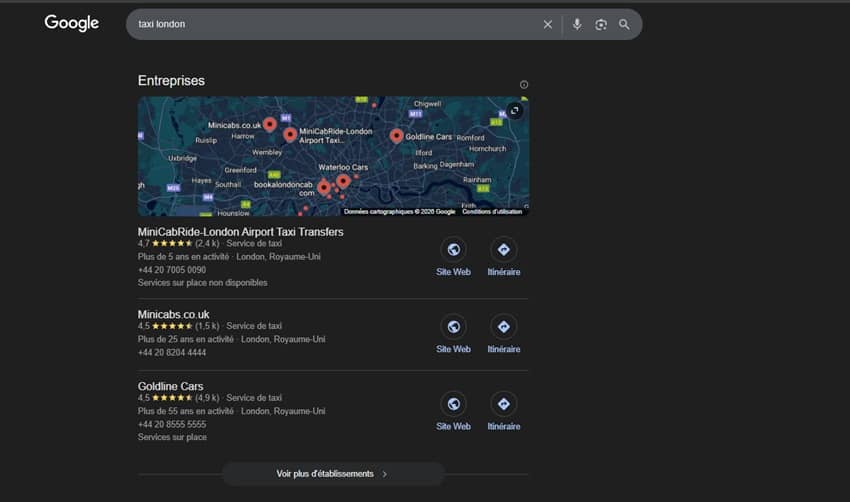
Task: Click phone number +44 20 8555 5555
Action: click(x=172, y=424)
